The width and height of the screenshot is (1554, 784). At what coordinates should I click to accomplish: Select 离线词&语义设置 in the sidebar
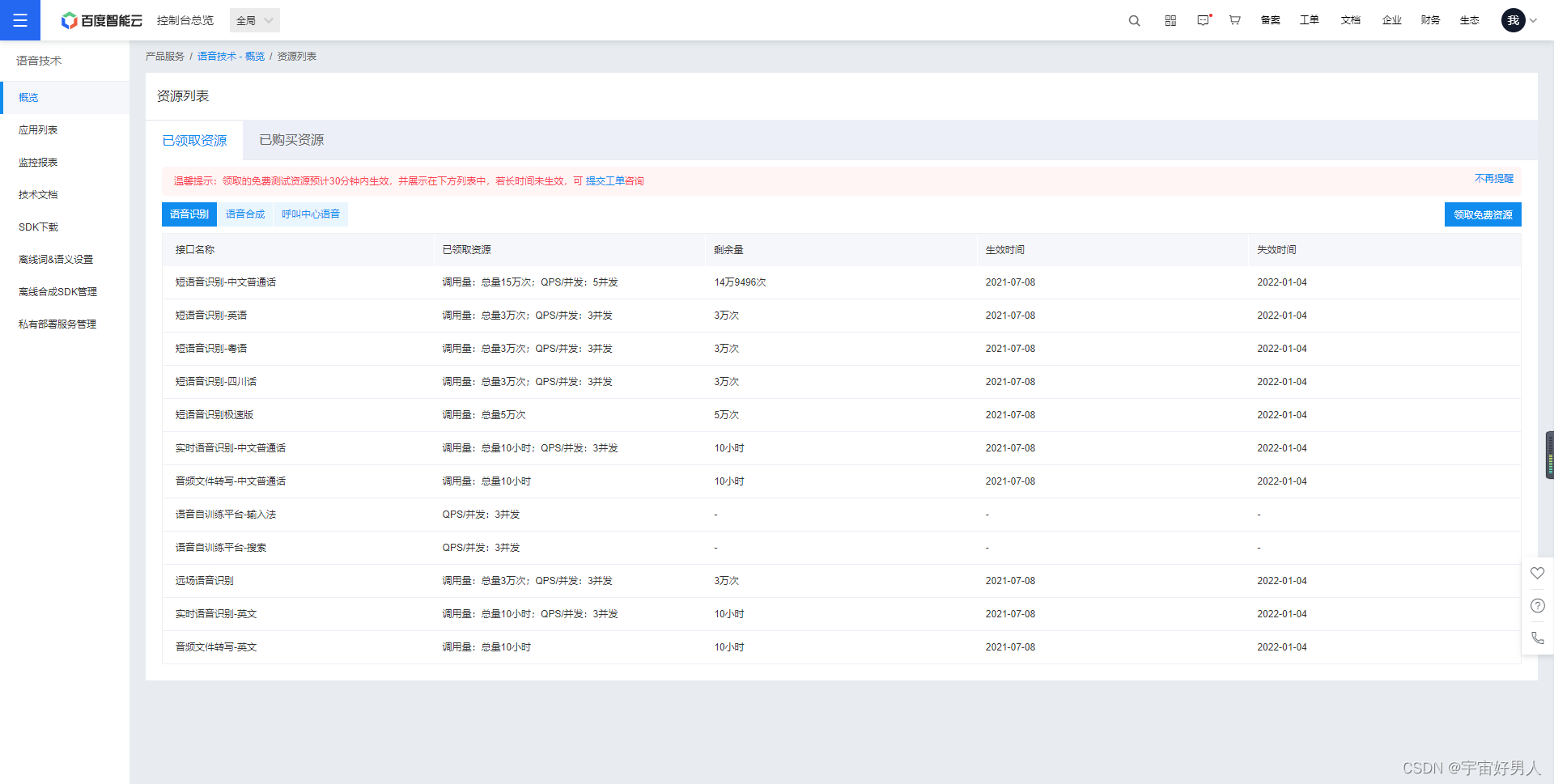[x=65, y=259]
